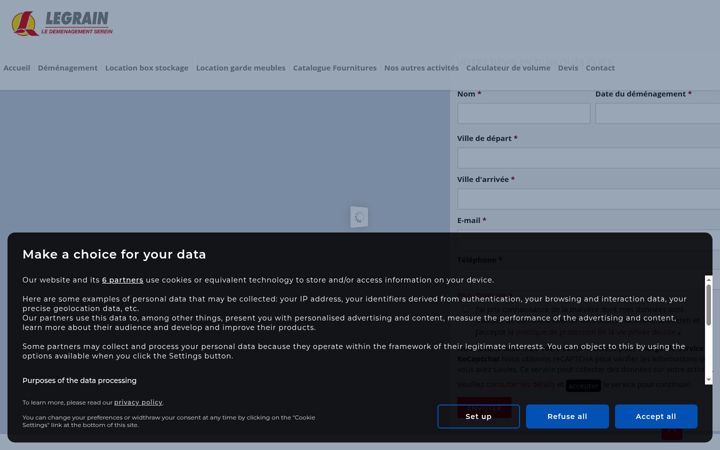Focus the Ville d'arrivée field
Image resolution: width=720 pixels, height=450 pixels.
click(x=589, y=199)
